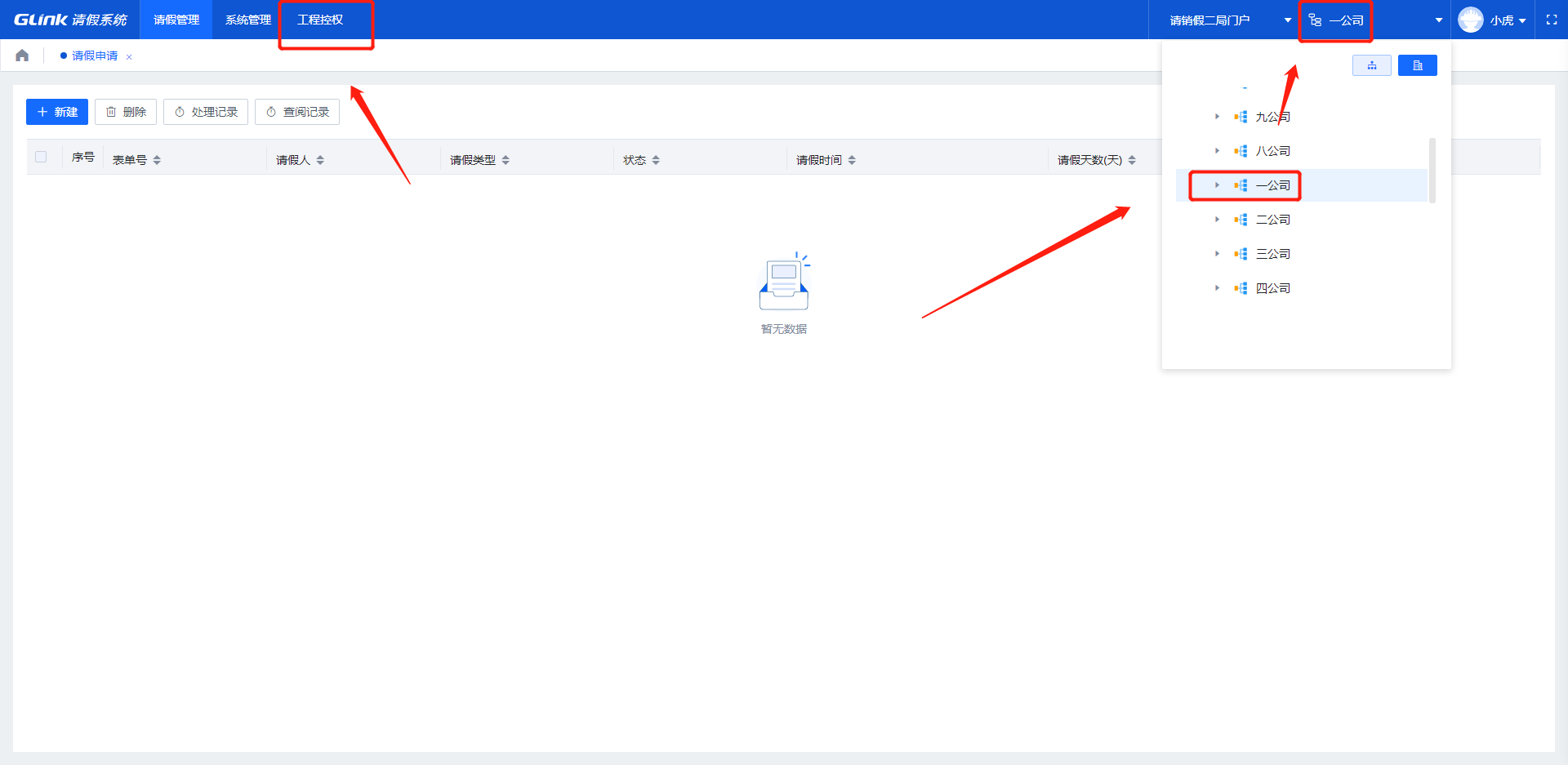
Task: Open the 请销假二局门户 portal dropdown
Action: (1230, 20)
